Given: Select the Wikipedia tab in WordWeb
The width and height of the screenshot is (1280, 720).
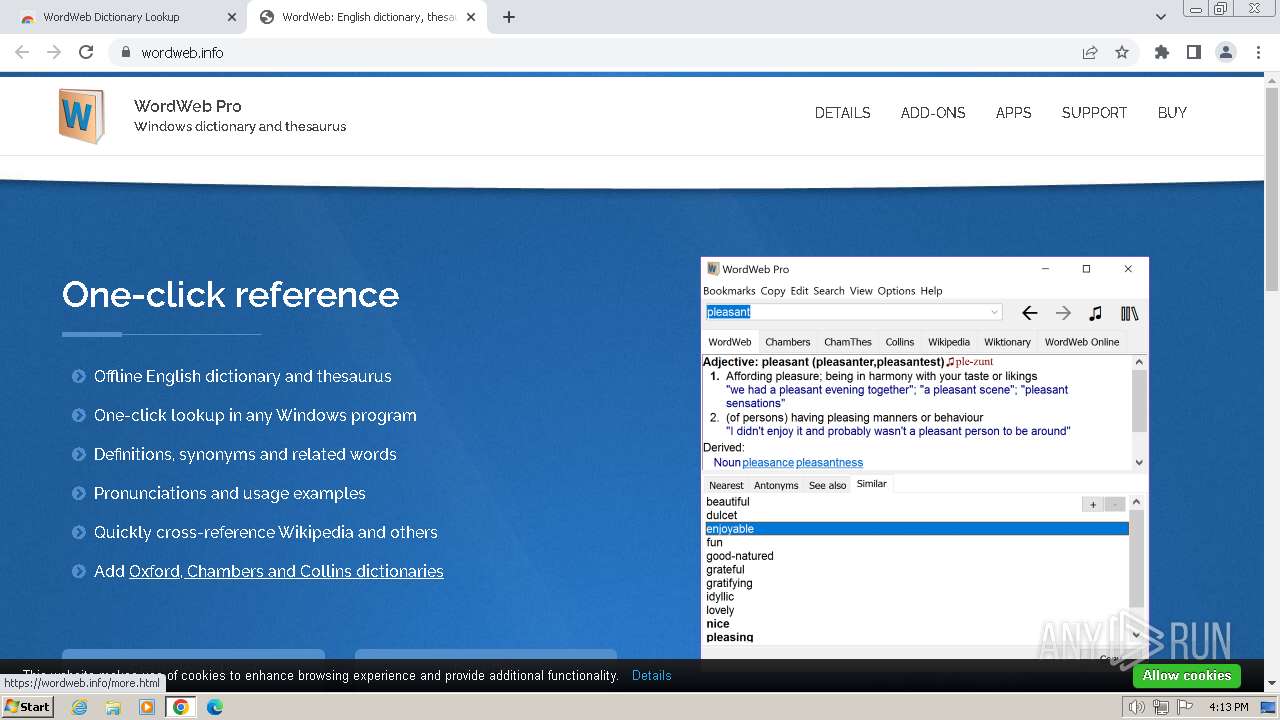Looking at the screenshot, I should coord(948,342).
